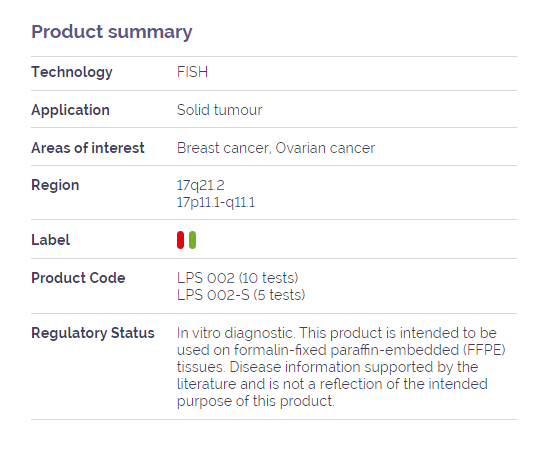Image resolution: width=533 pixels, height=453 pixels.
Task: Click the Region row label
Action: tap(55, 186)
